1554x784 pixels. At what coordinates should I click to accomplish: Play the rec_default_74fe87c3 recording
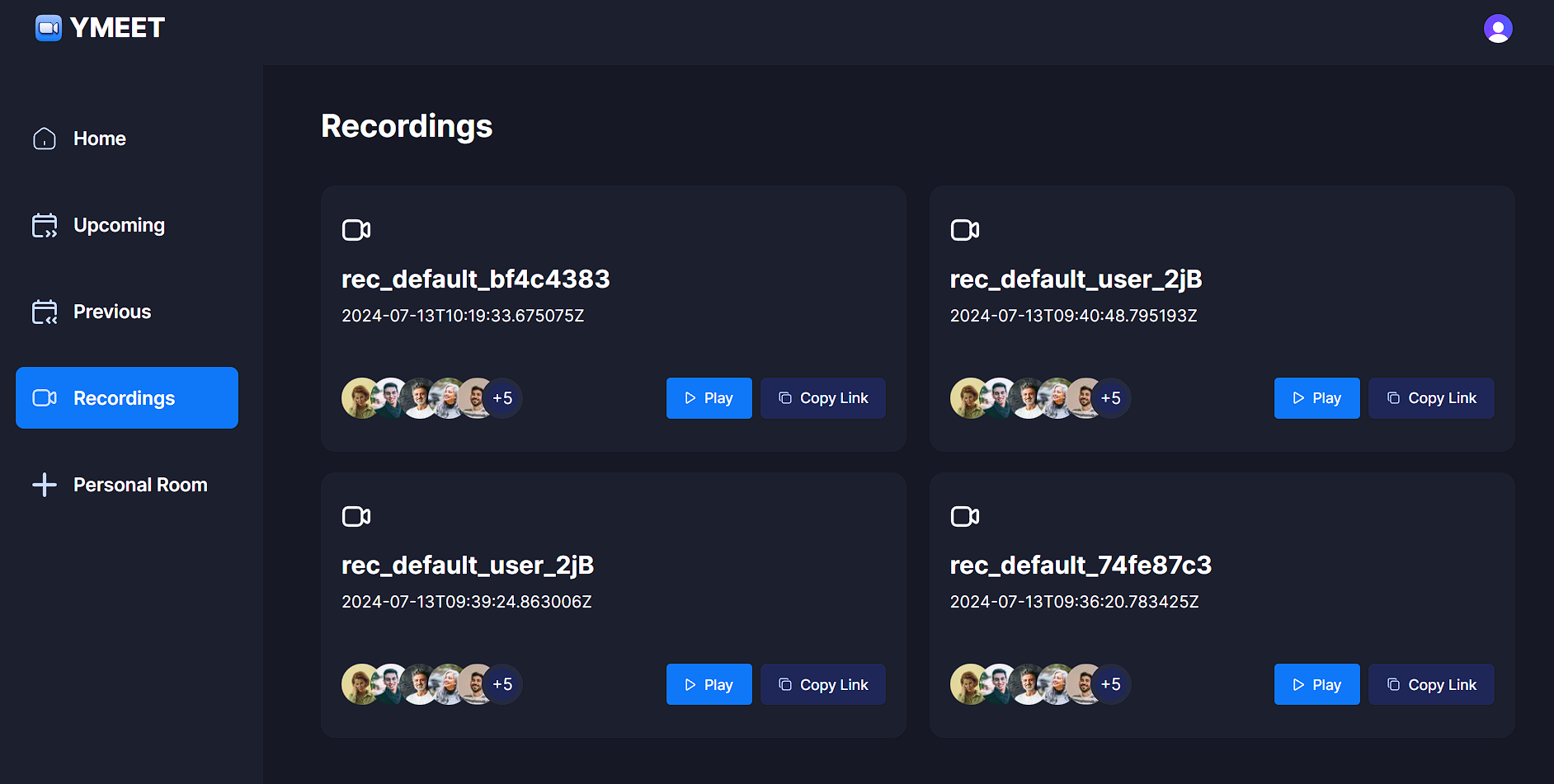click(x=1317, y=684)
